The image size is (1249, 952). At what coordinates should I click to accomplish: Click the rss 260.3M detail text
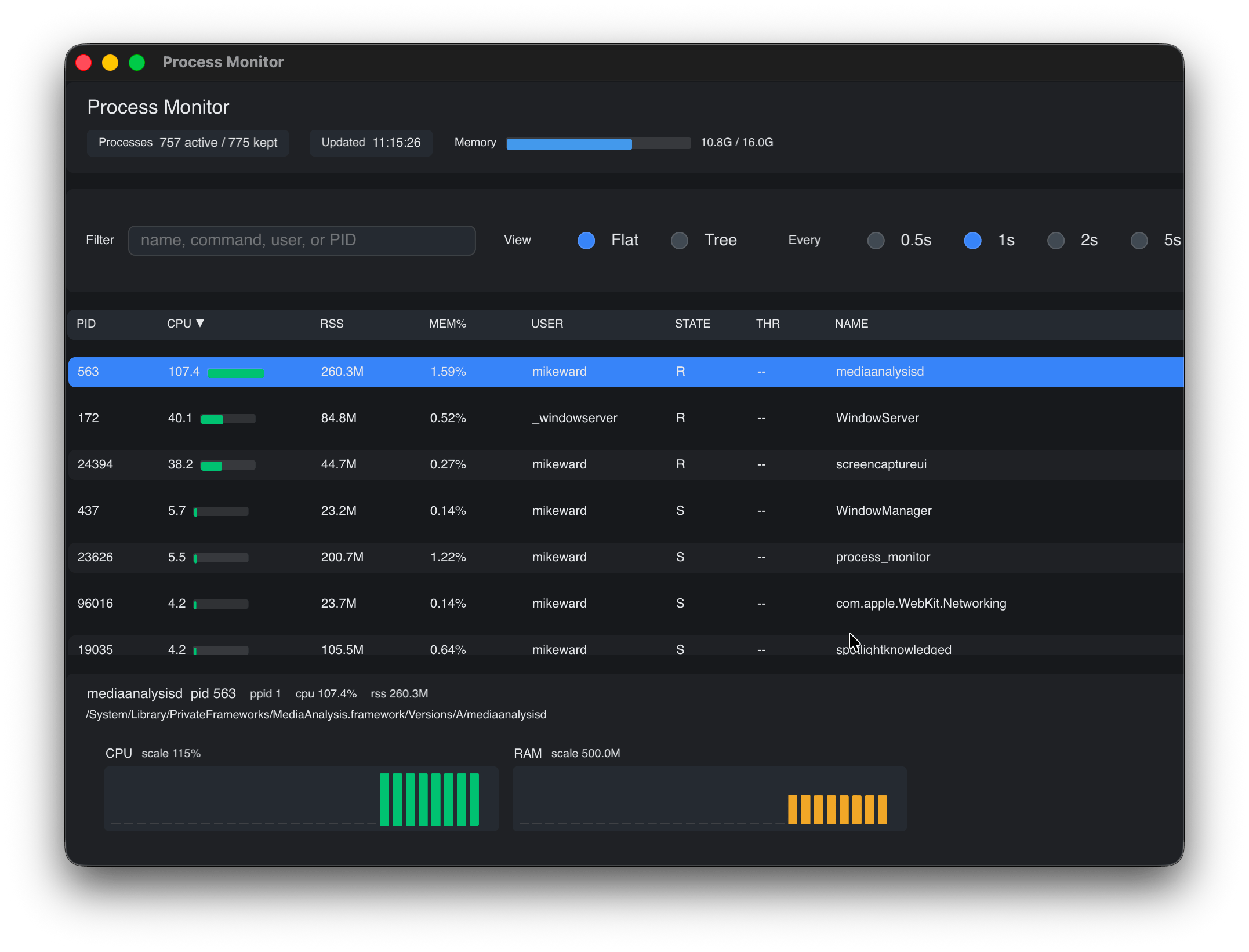point(400,693)
